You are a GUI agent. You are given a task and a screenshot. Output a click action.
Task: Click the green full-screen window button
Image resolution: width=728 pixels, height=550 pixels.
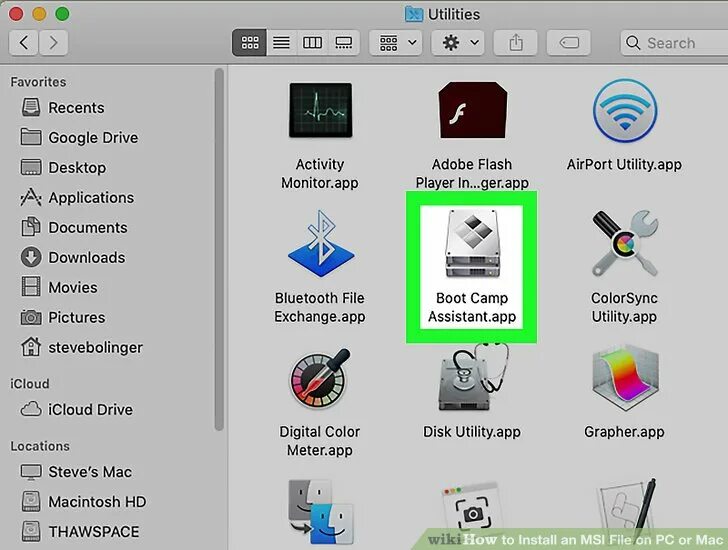pos(62,14)
